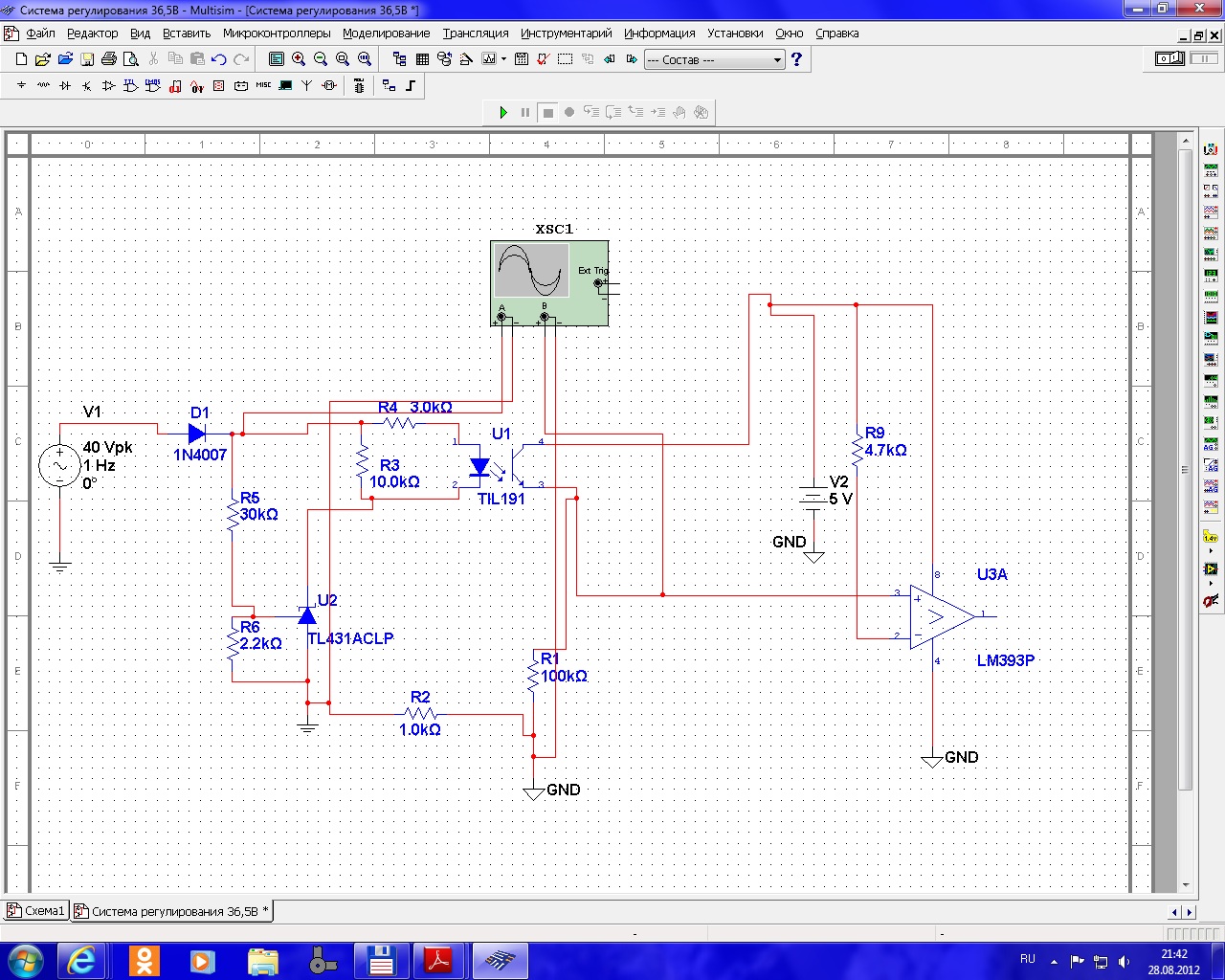The width and height of the screenshot is (1225, 980).
Task: Click the Print icon in toolbar
Action: coord(109,59)
